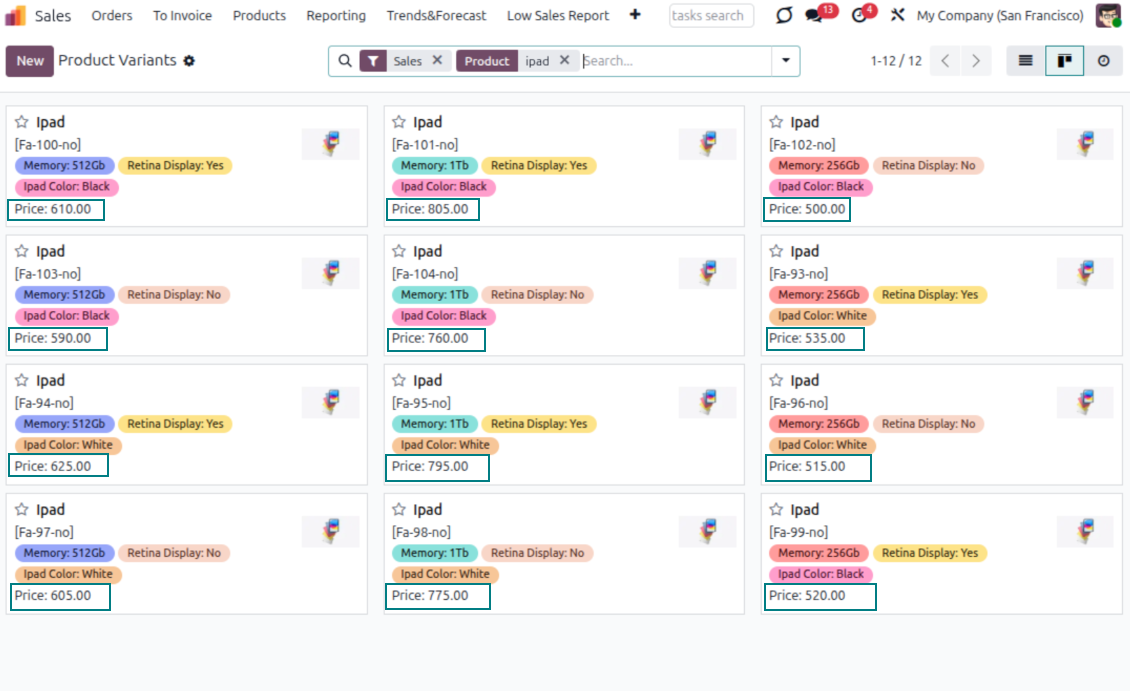Open the Trends&Forecast menu

(436, 16)
